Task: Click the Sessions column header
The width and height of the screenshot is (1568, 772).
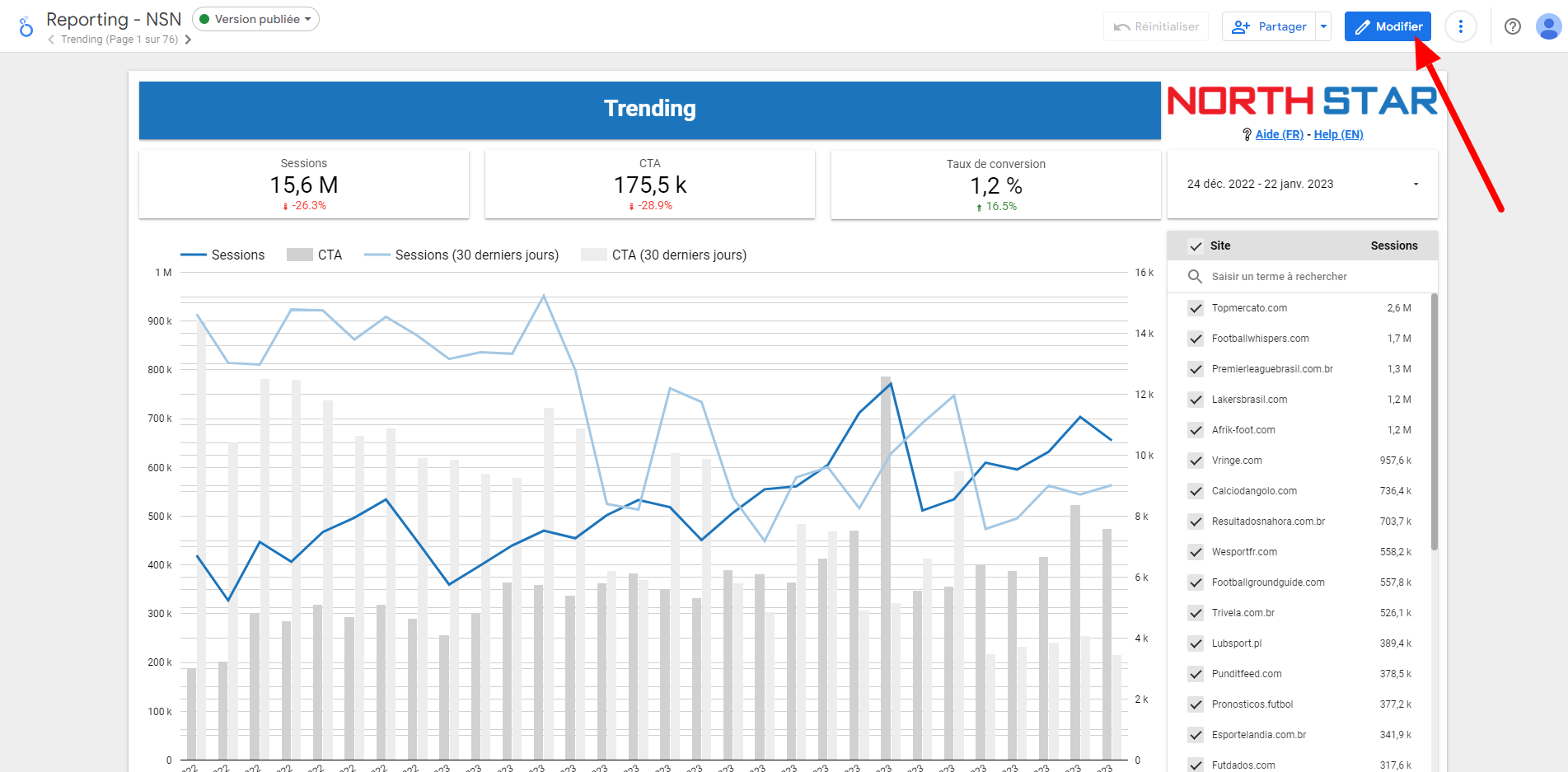Action: (x=1393, y=246)
